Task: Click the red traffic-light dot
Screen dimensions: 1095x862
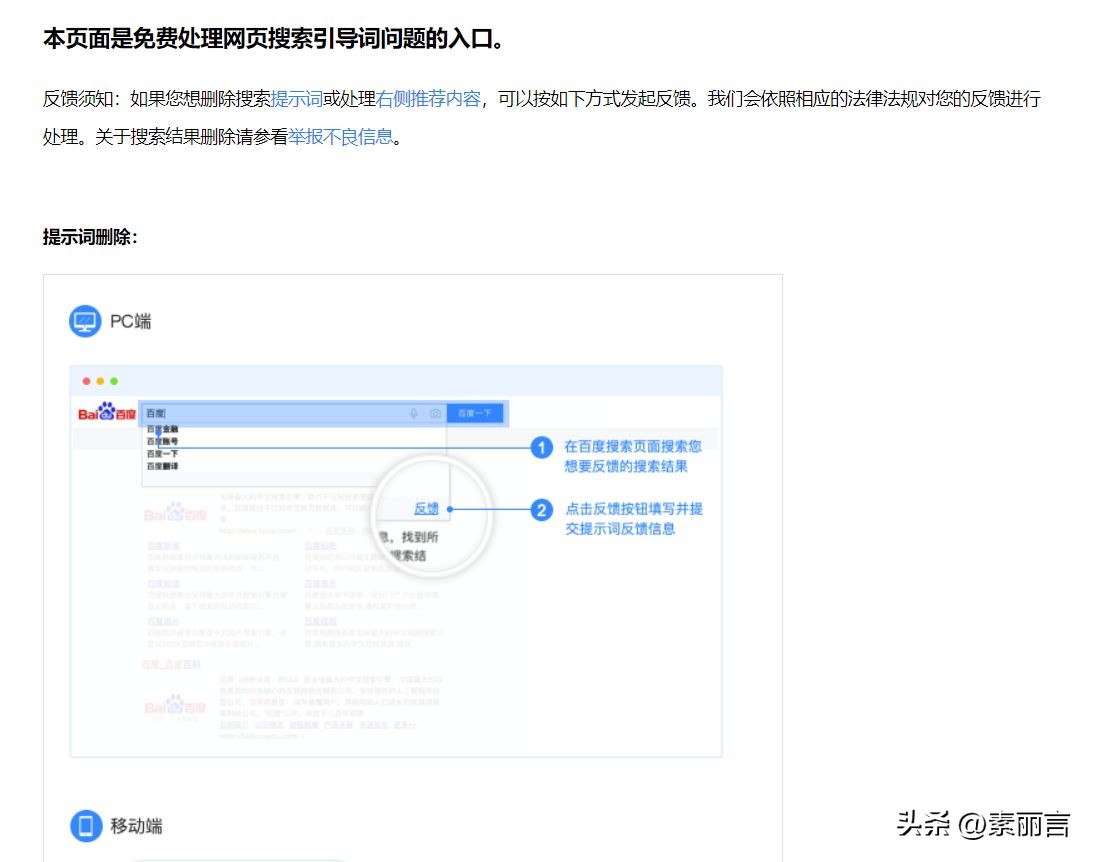Action: pyautogui.click(x=85, y=382)
